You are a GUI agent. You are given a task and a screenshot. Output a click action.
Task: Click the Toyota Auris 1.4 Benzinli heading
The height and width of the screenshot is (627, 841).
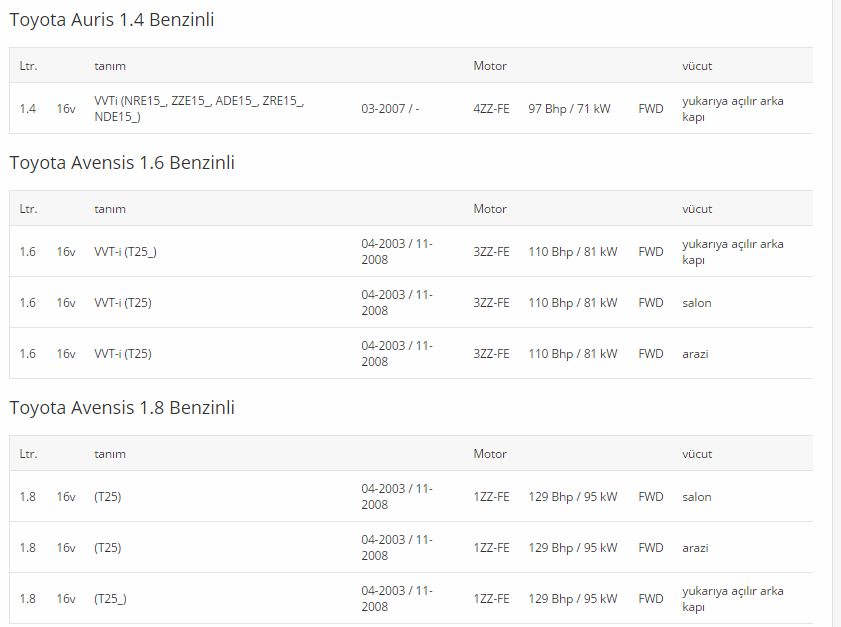pyautogui.click(x=112, y=20)
